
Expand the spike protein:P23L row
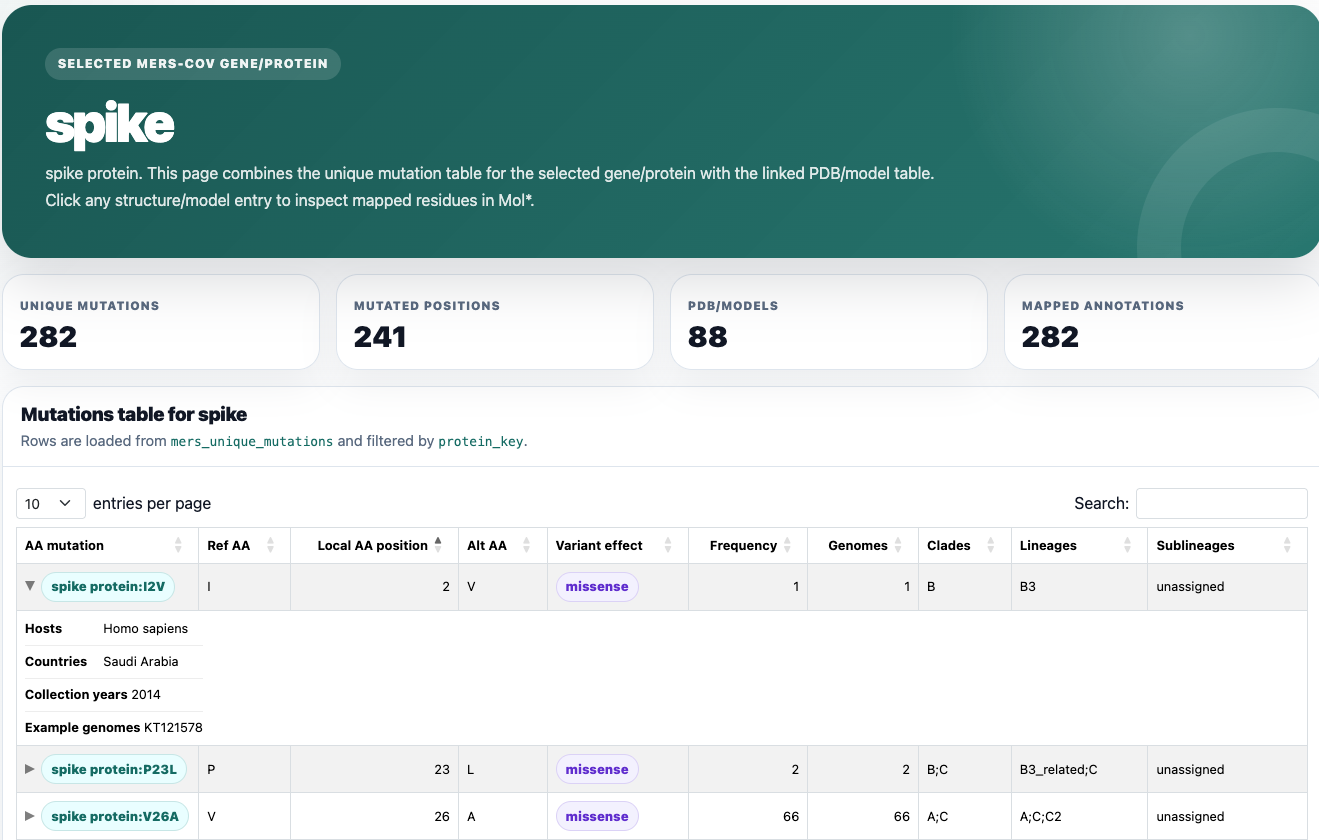click(x=30, y=769)
